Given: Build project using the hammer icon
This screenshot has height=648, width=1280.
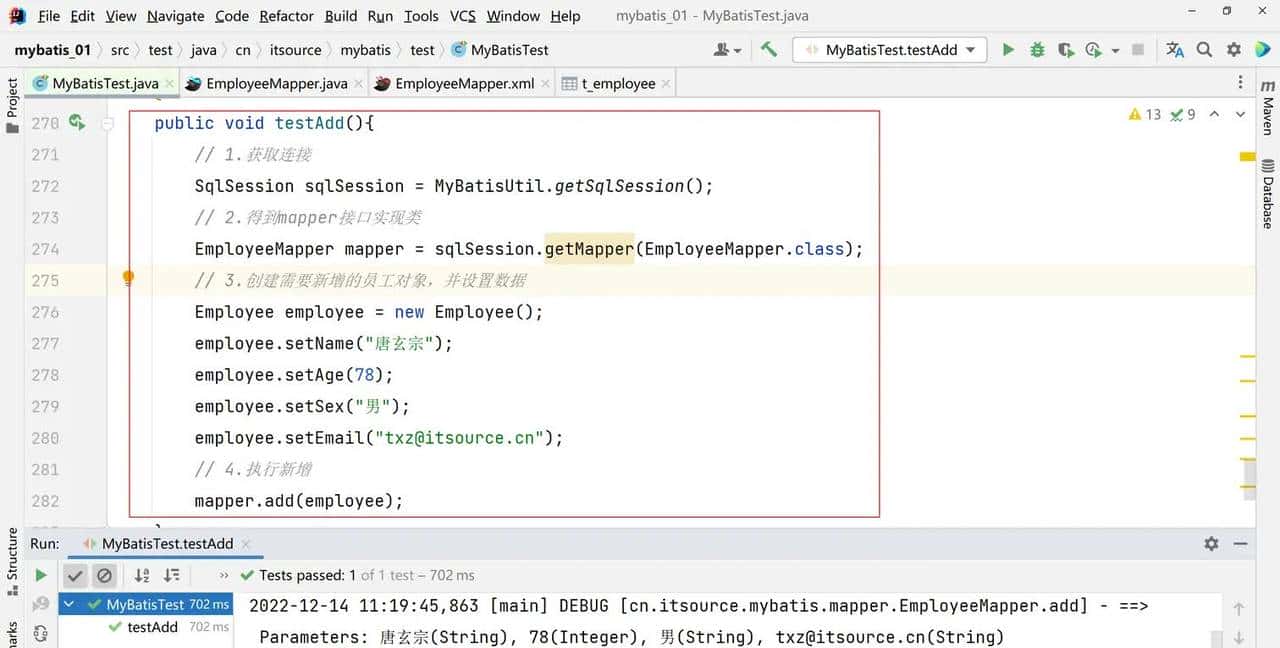Looking at the screenshot, I should click(768, 49).
